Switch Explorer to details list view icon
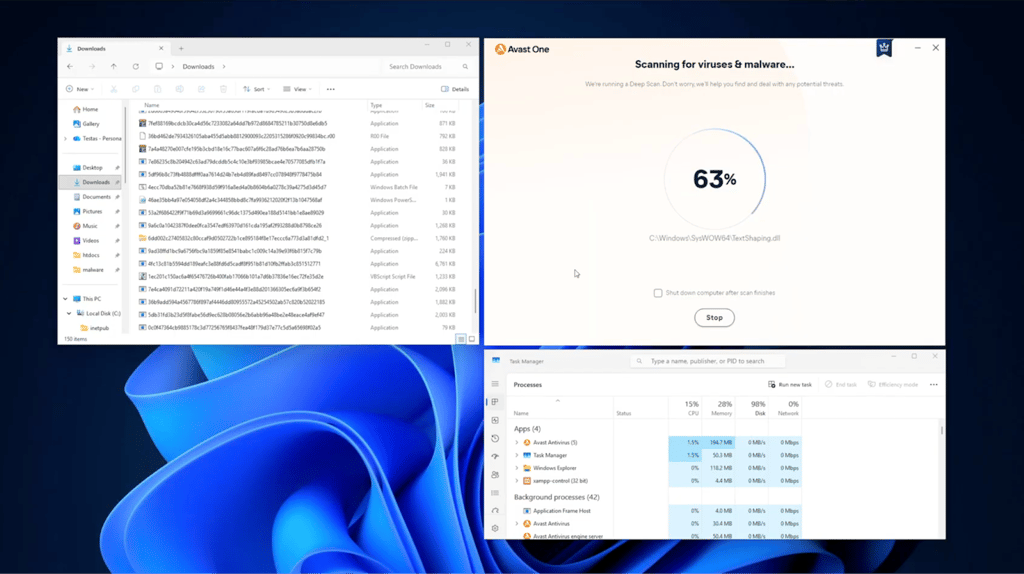The image size is (1024, 574). tap(460, 339)
